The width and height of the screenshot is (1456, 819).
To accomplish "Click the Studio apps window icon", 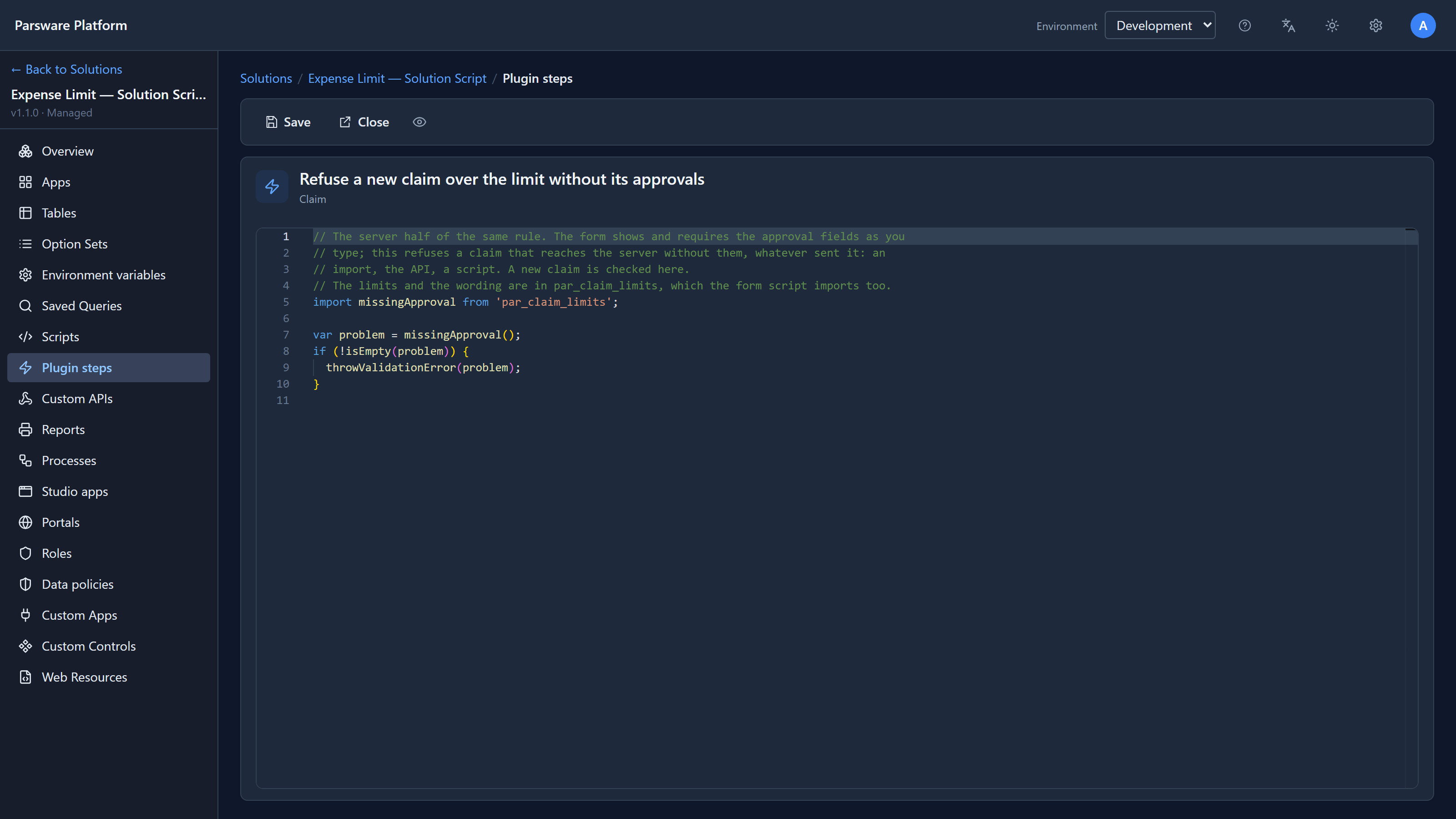I will click(25, 491).
